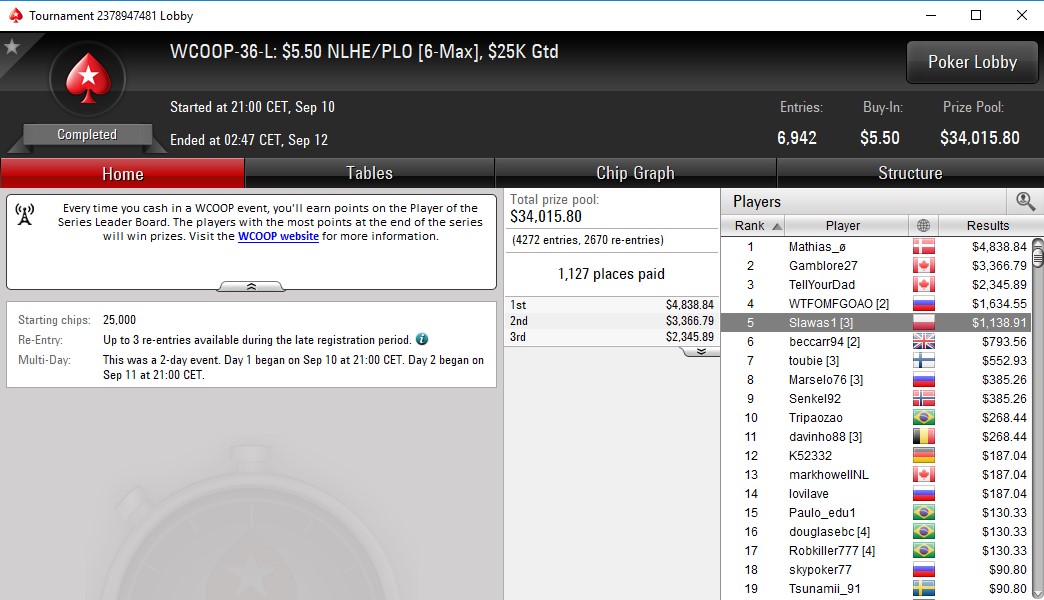
Task: Expand the prize payouts list
Action: [x=701, y=352]
